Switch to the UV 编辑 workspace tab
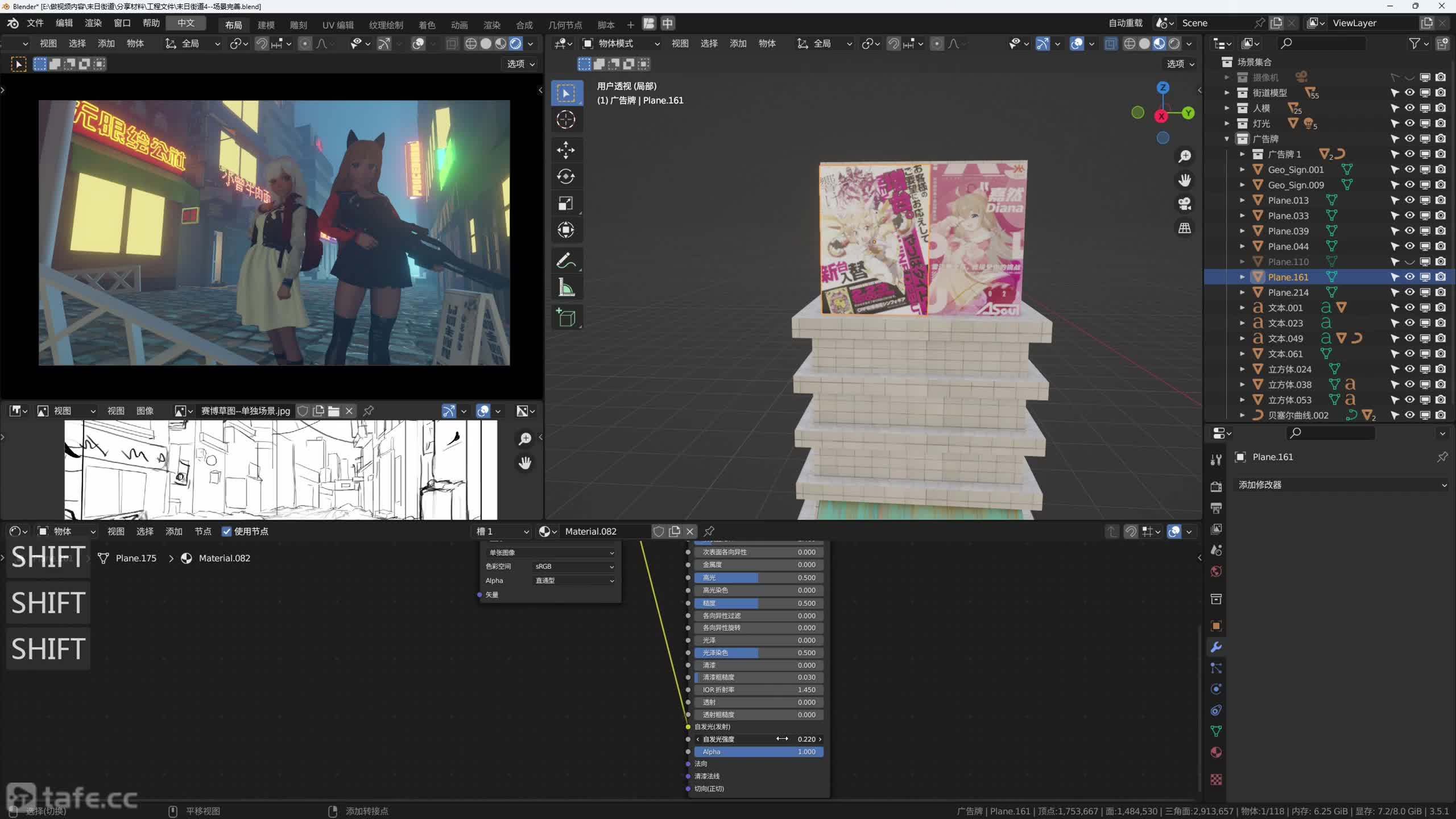 pyautogui.click(x=338, y=24)
